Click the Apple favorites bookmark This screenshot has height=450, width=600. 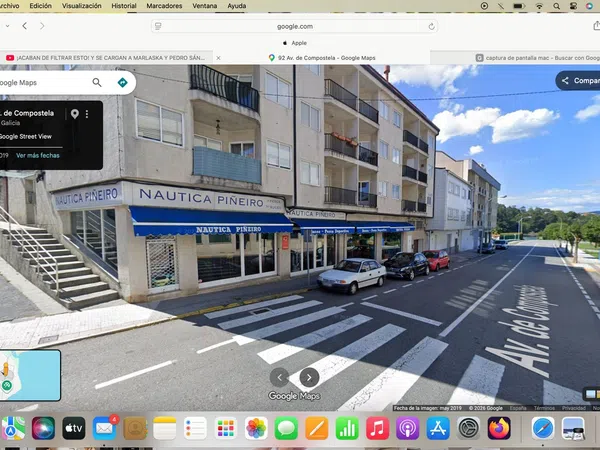pyautogui.click(x=295, y=43)
